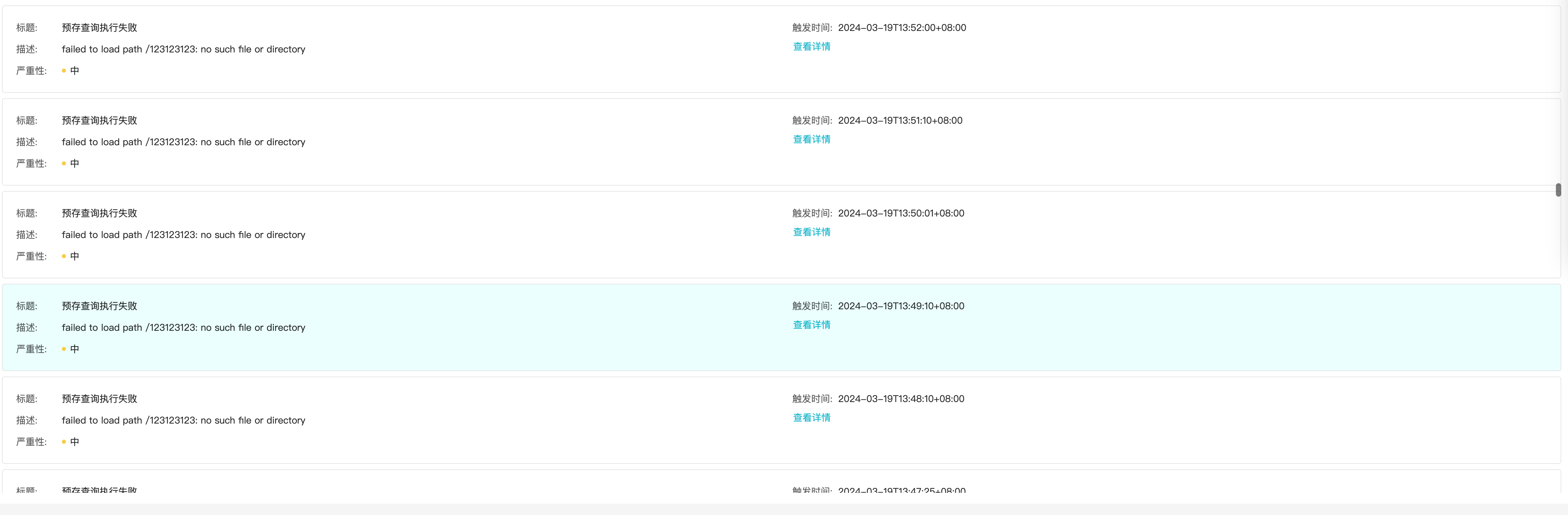This screenshot has height=515, width=1568.
Task: Click the failed to load path description, 13:51:10 alert
Action: (x=183, y=142)
